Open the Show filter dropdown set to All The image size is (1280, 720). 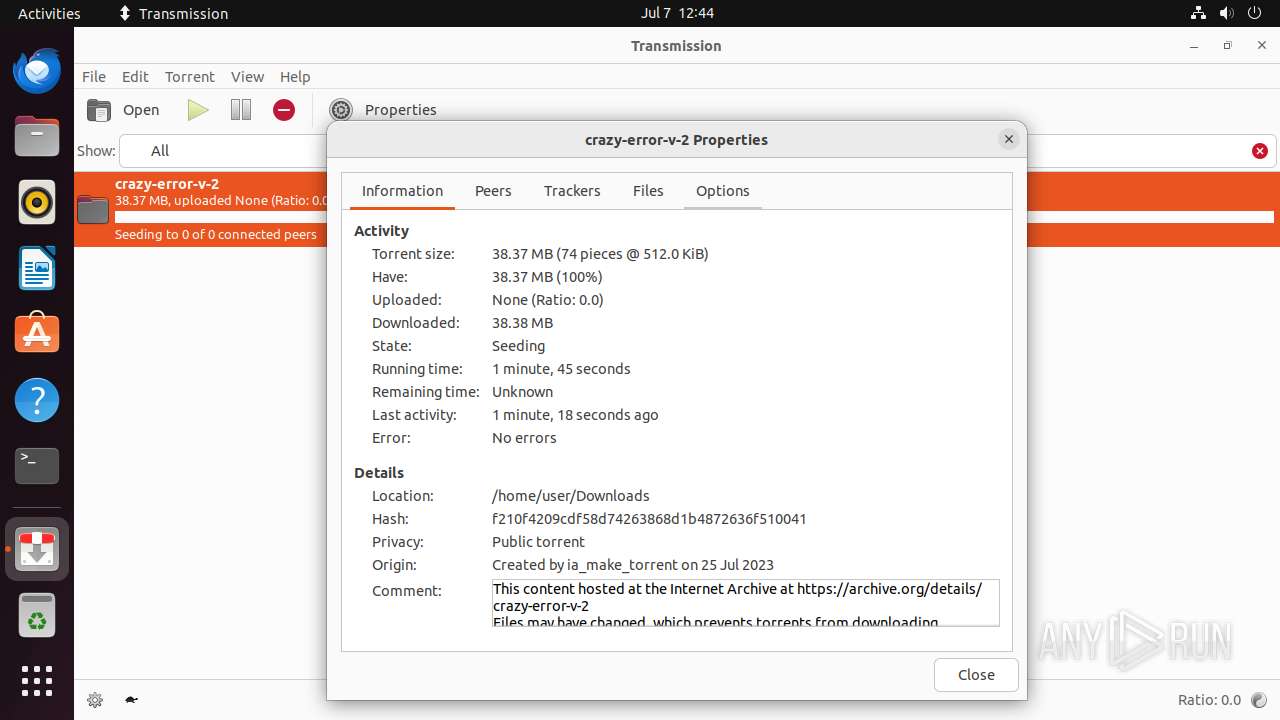click(224, 151)
